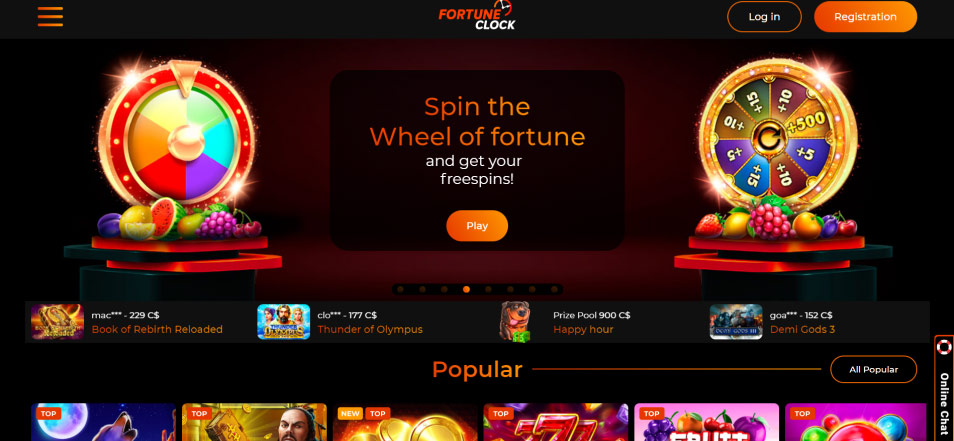Click the Thunder of Olympus game icon
This screenshot has height=441, width=954.
click(x=284, y=322)
